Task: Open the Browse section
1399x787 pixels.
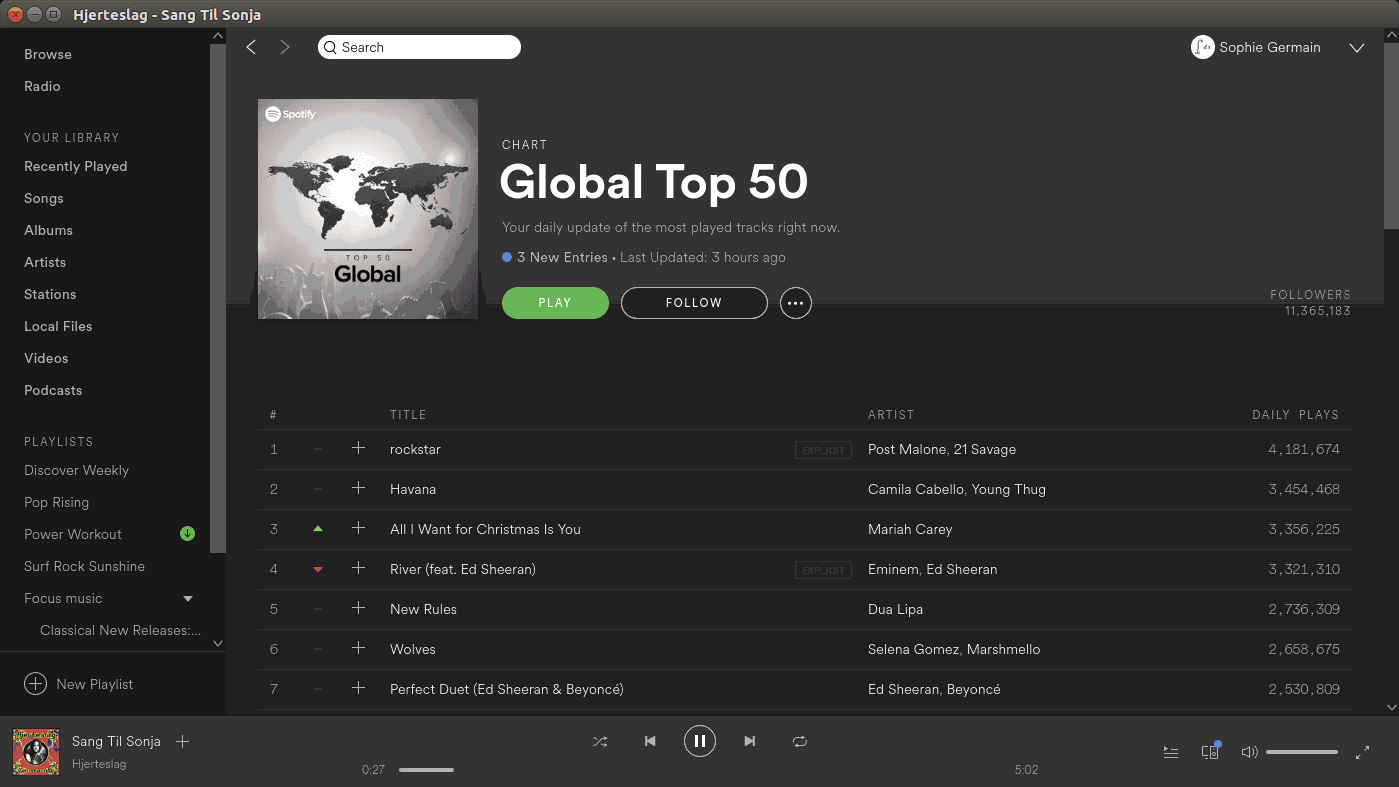Action: click(48, 54)
